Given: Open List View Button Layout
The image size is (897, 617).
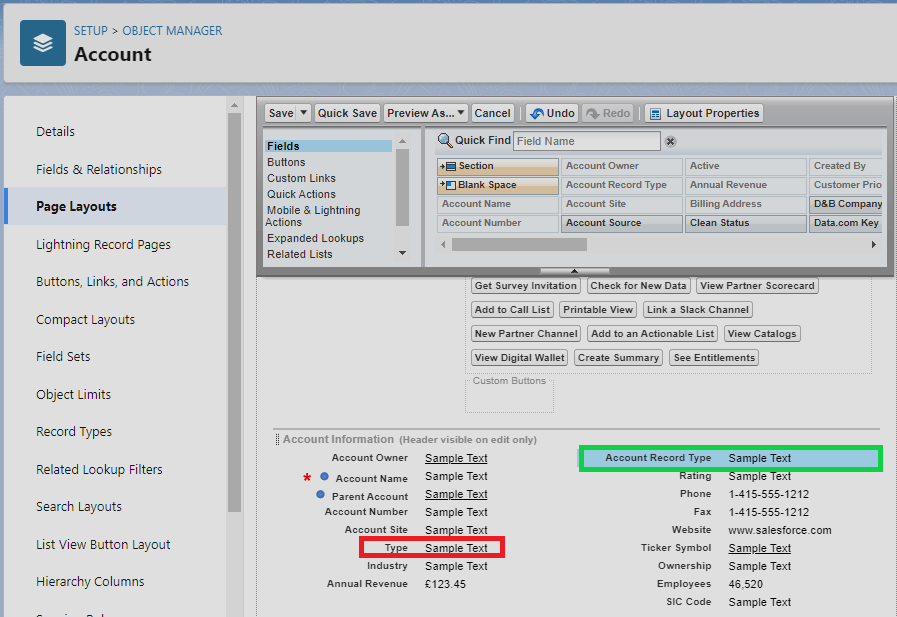Looking at the screenshot, I should pos(104,544).
